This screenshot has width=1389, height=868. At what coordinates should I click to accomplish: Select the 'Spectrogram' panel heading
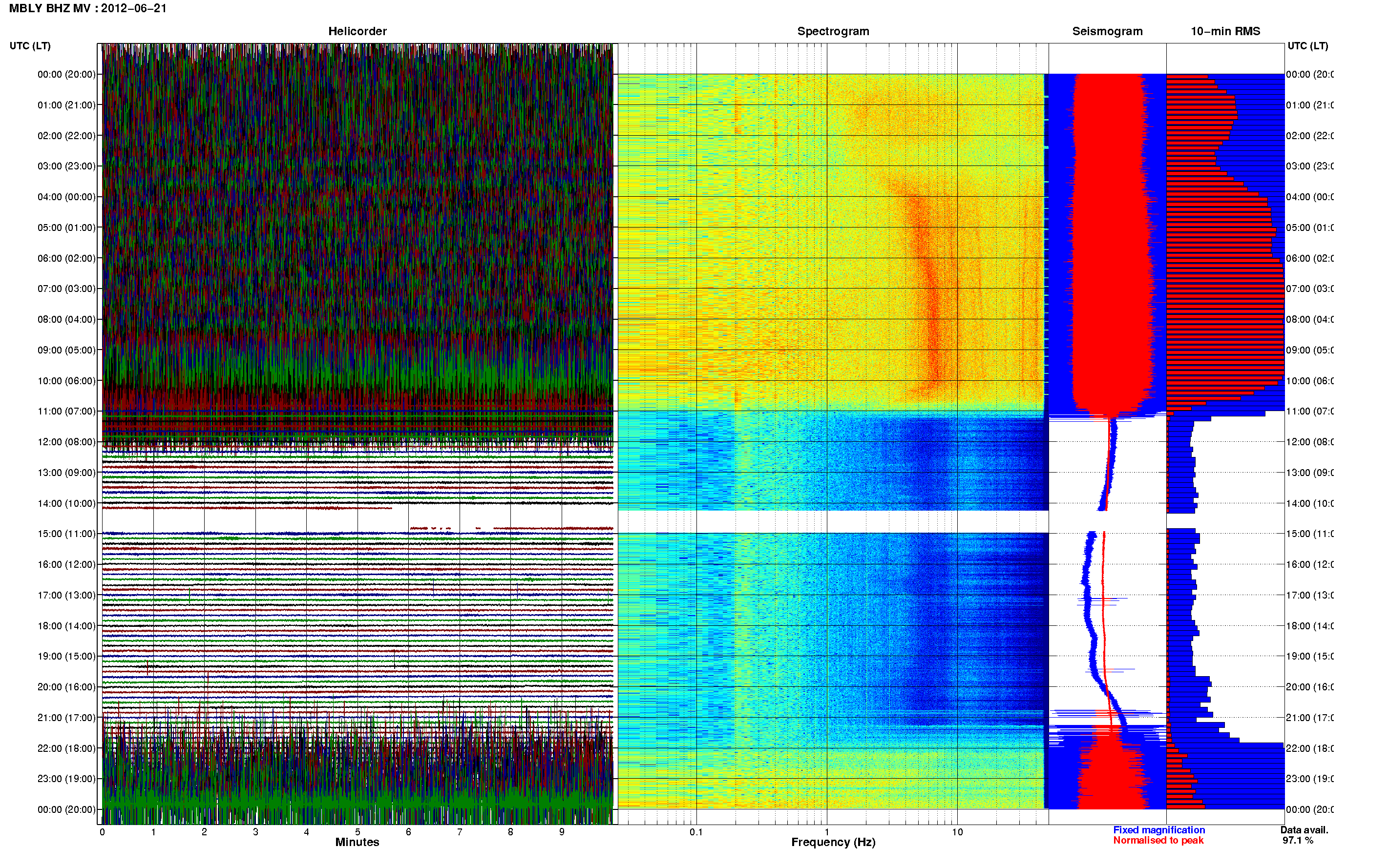[833, 32]
